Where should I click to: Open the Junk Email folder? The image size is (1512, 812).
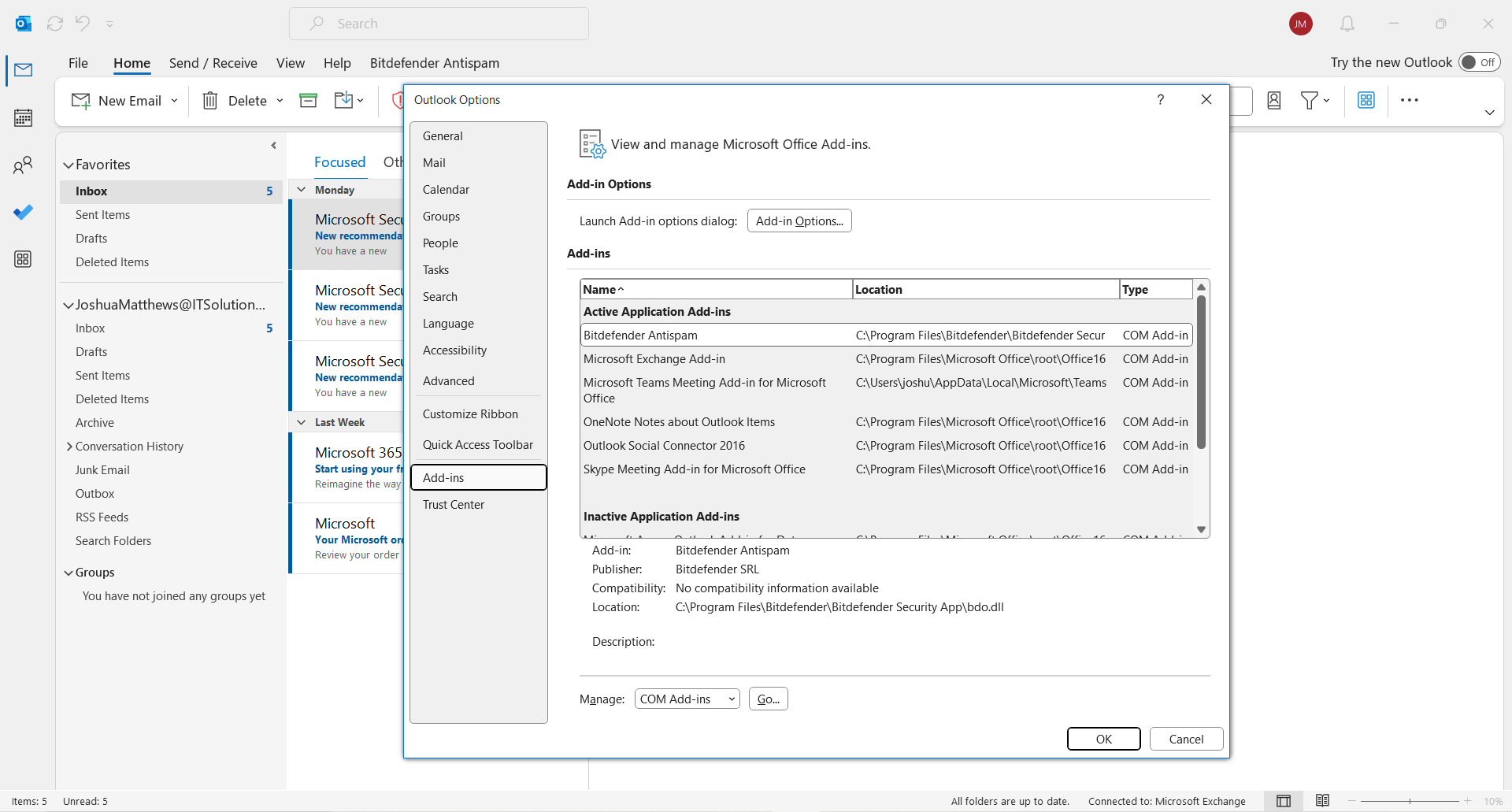click(102, 470)
